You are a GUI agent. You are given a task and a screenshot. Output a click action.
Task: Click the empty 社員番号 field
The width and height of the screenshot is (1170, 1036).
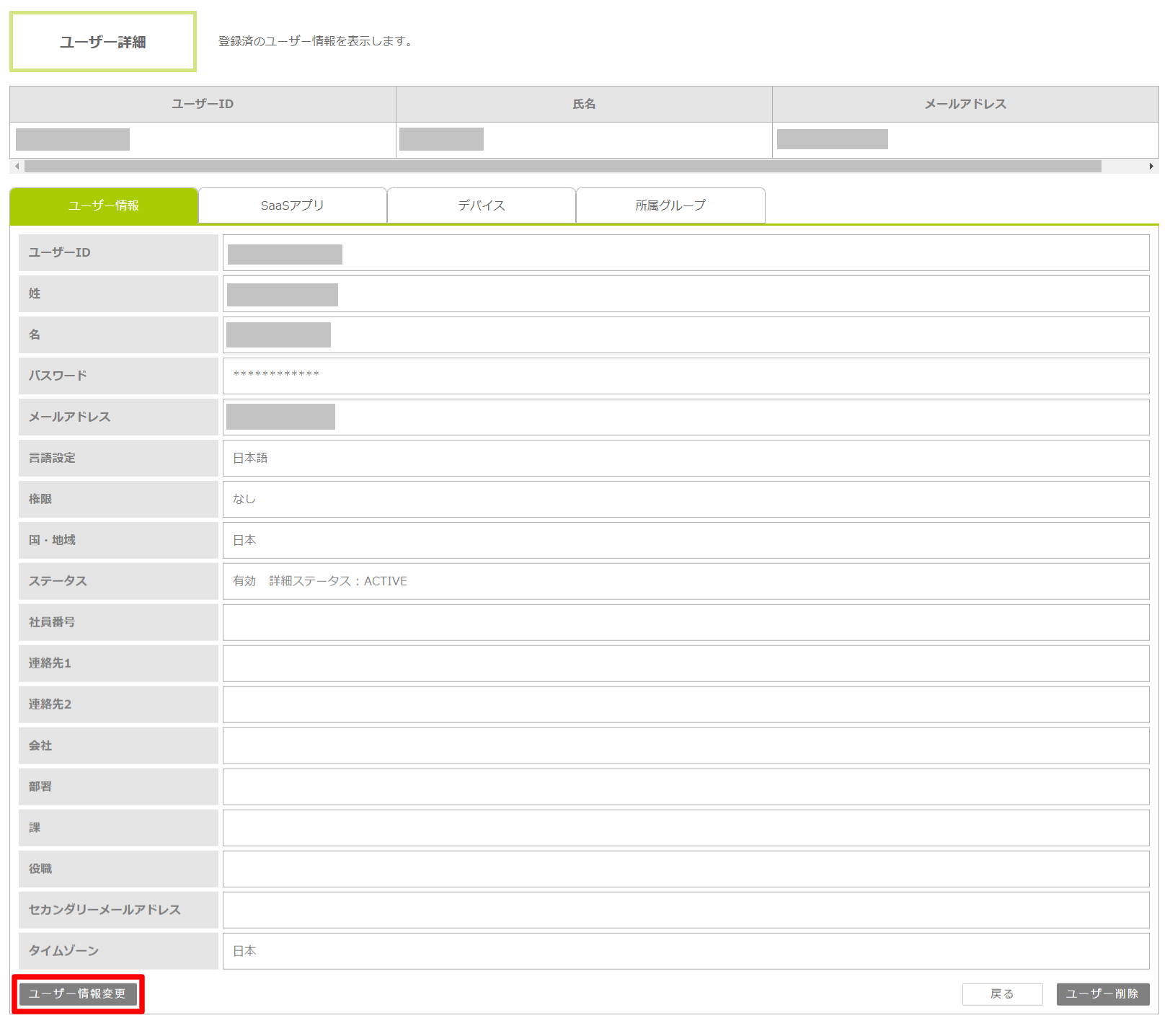(x=685, y=622)
